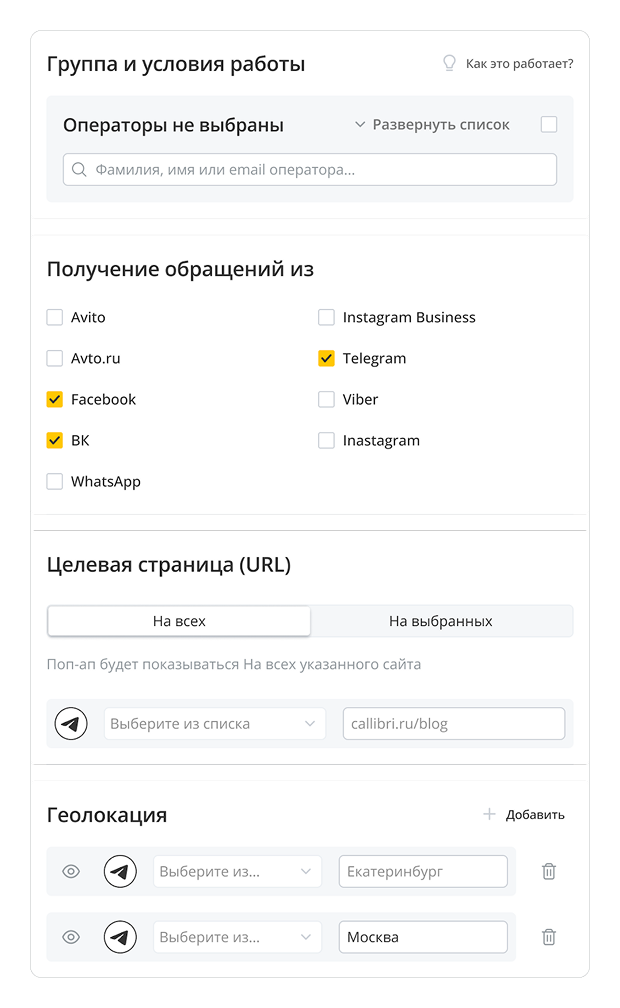
Task: Click the lightbulb icon beside Как это работает?
Action: coord(450,64)
